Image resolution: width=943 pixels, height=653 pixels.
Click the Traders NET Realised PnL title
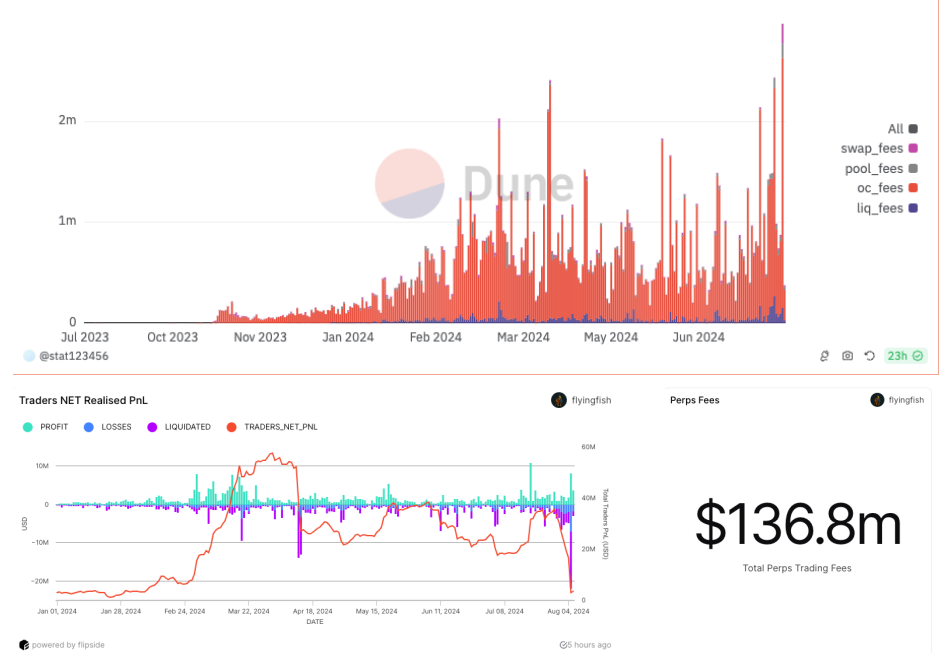(84, 400)
